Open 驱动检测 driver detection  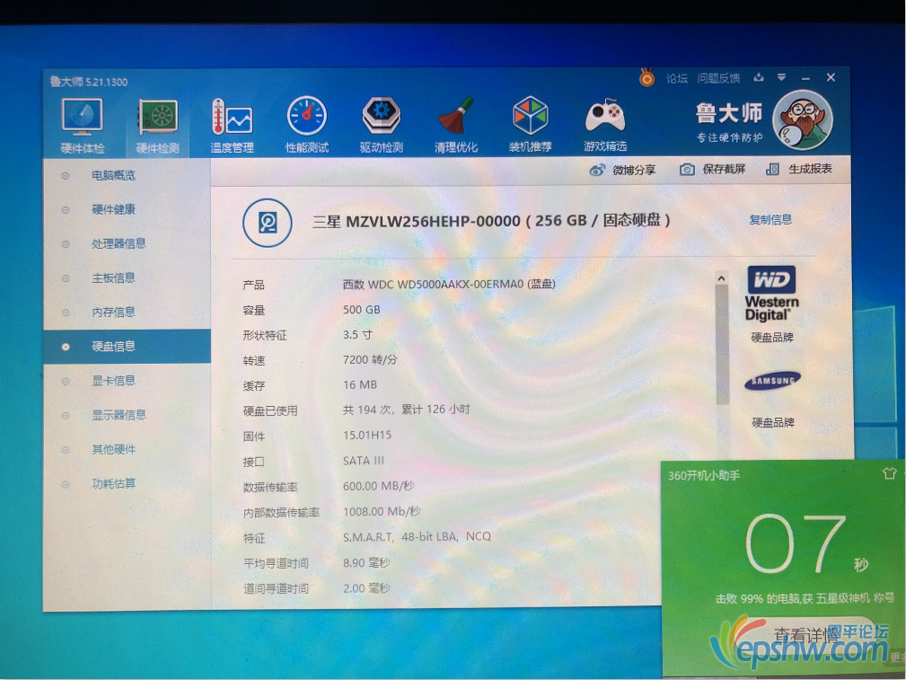(381, 126)
